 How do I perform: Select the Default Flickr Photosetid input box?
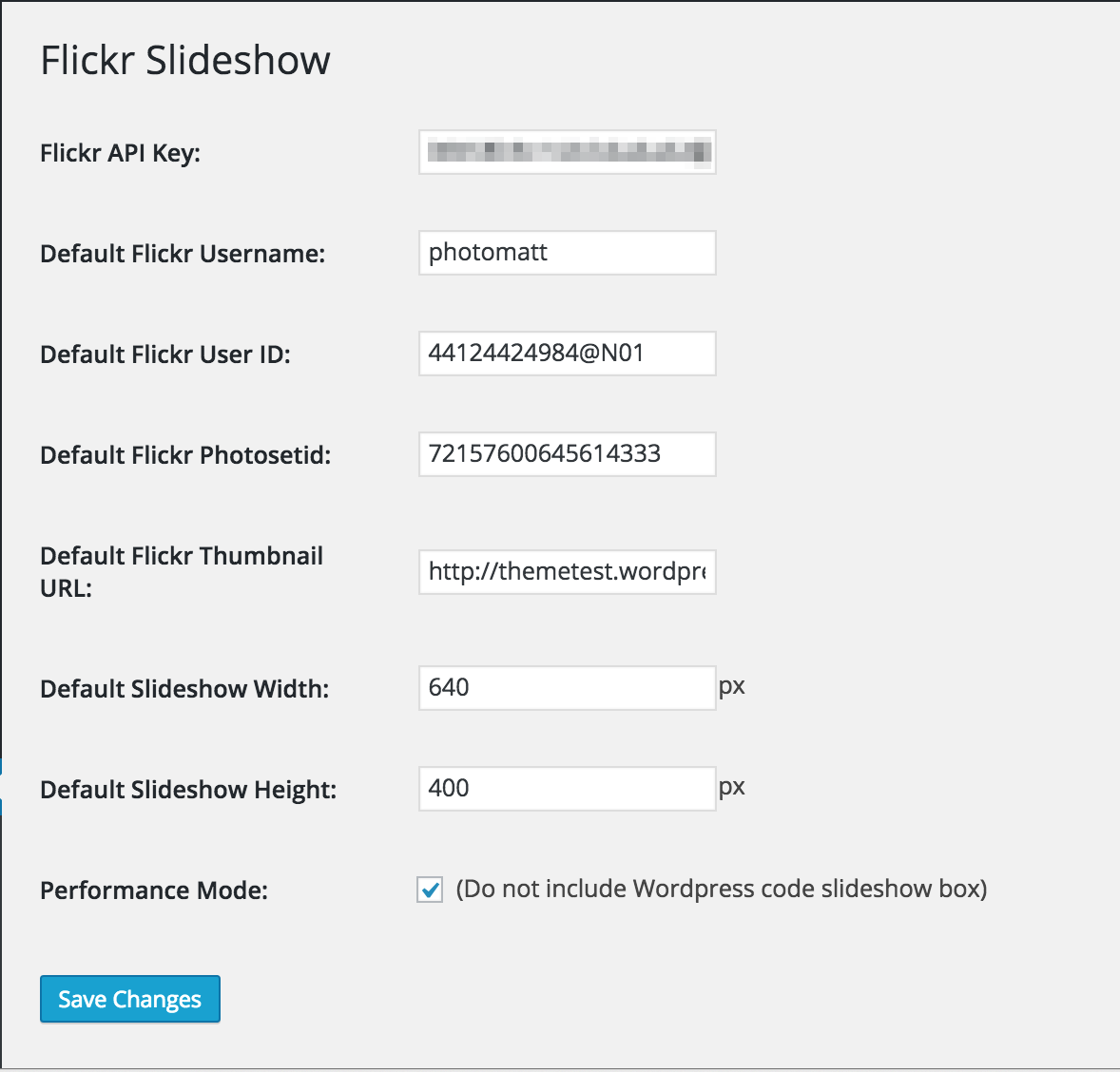pos(568,454)
